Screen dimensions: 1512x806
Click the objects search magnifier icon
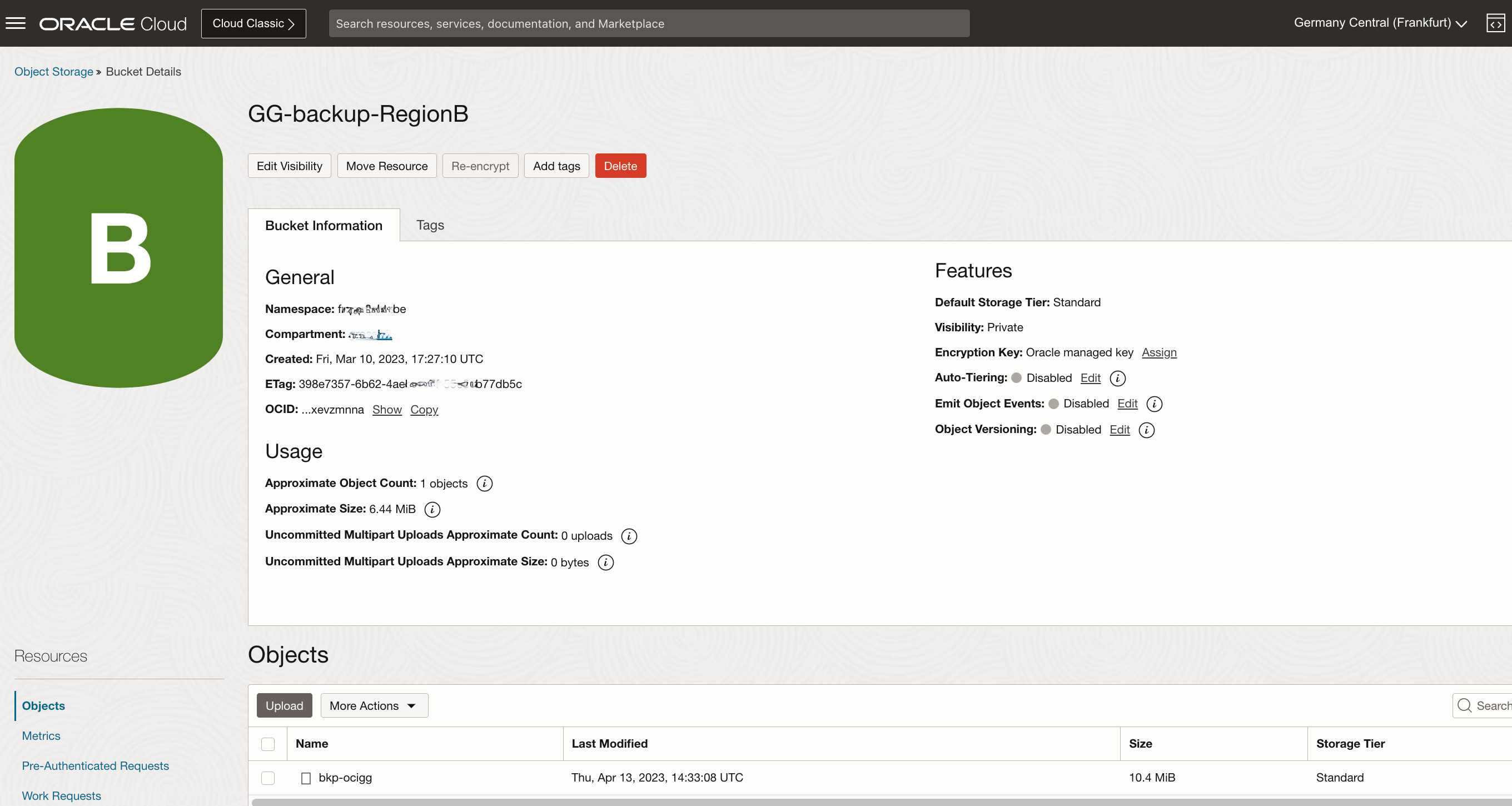coord(1464,705)
